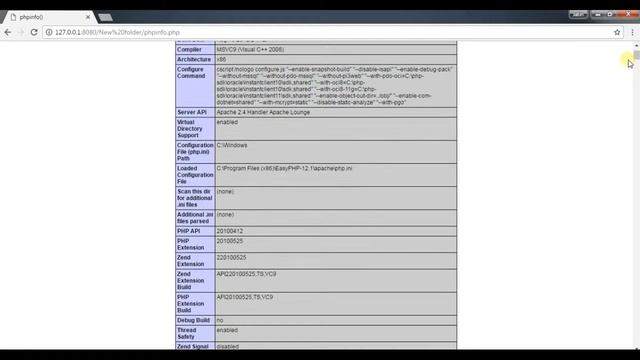Maximize the Chrome window
The image size is (640, 360).
pyautogui.click(x=610, y=14)
